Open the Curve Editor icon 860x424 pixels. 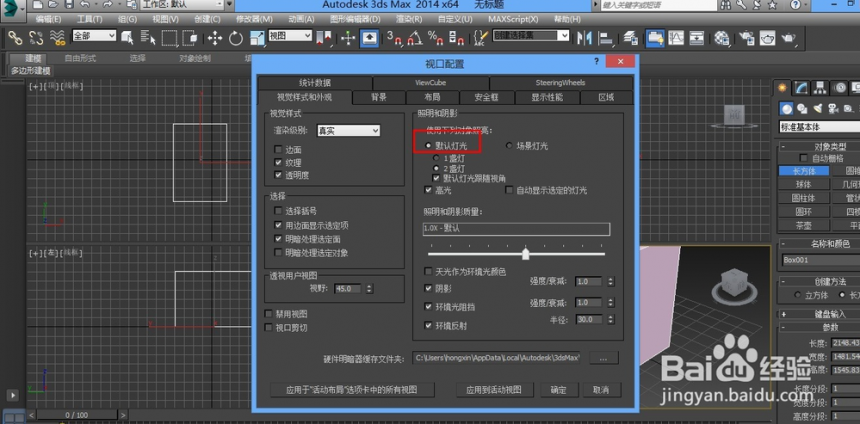[676, 38]
